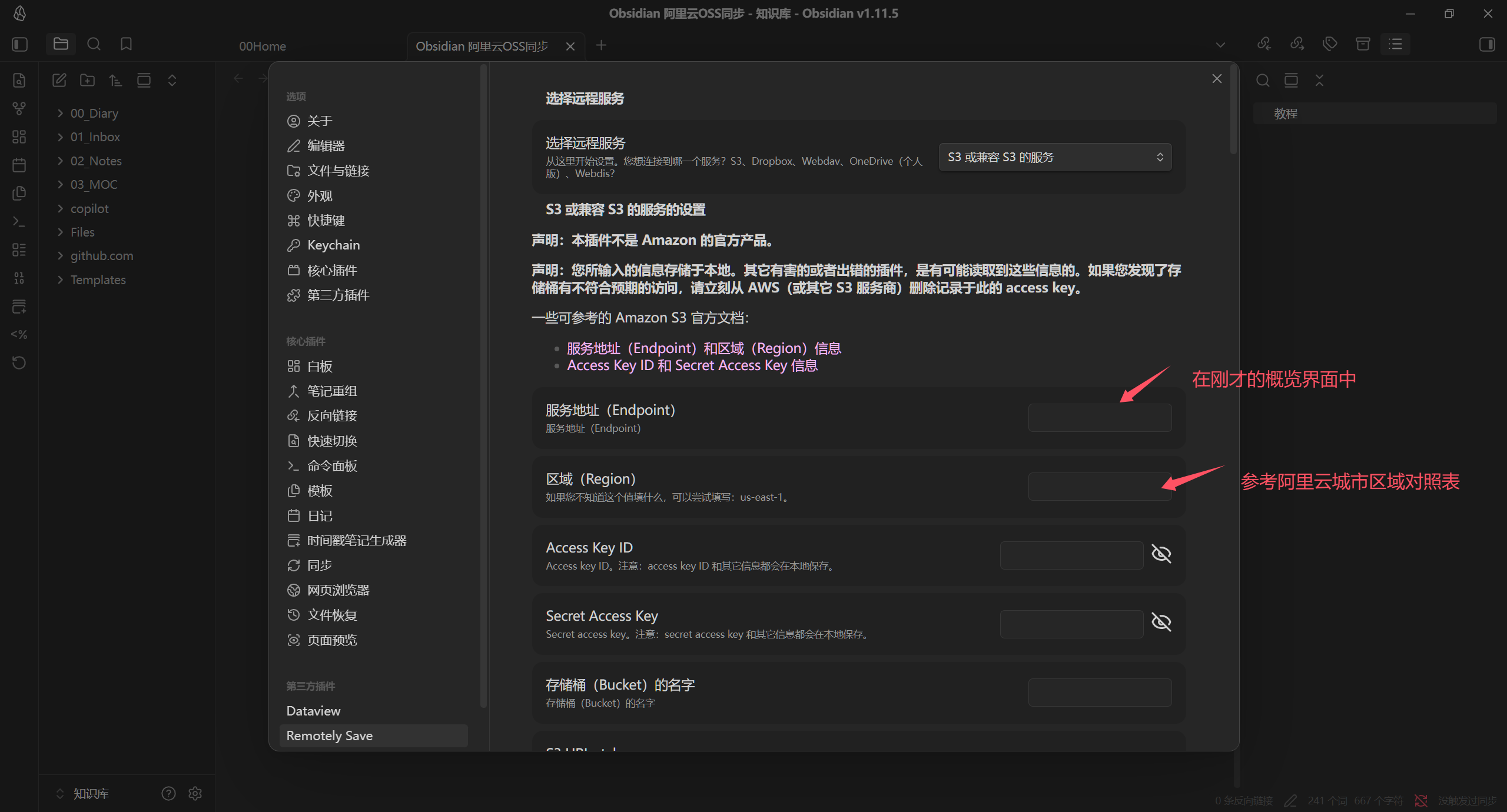Viewport: 1507px width, 812px height.
Task: Open Endpoint and Region documentation link
Action: pyautogui.click(x=704, y=348)
